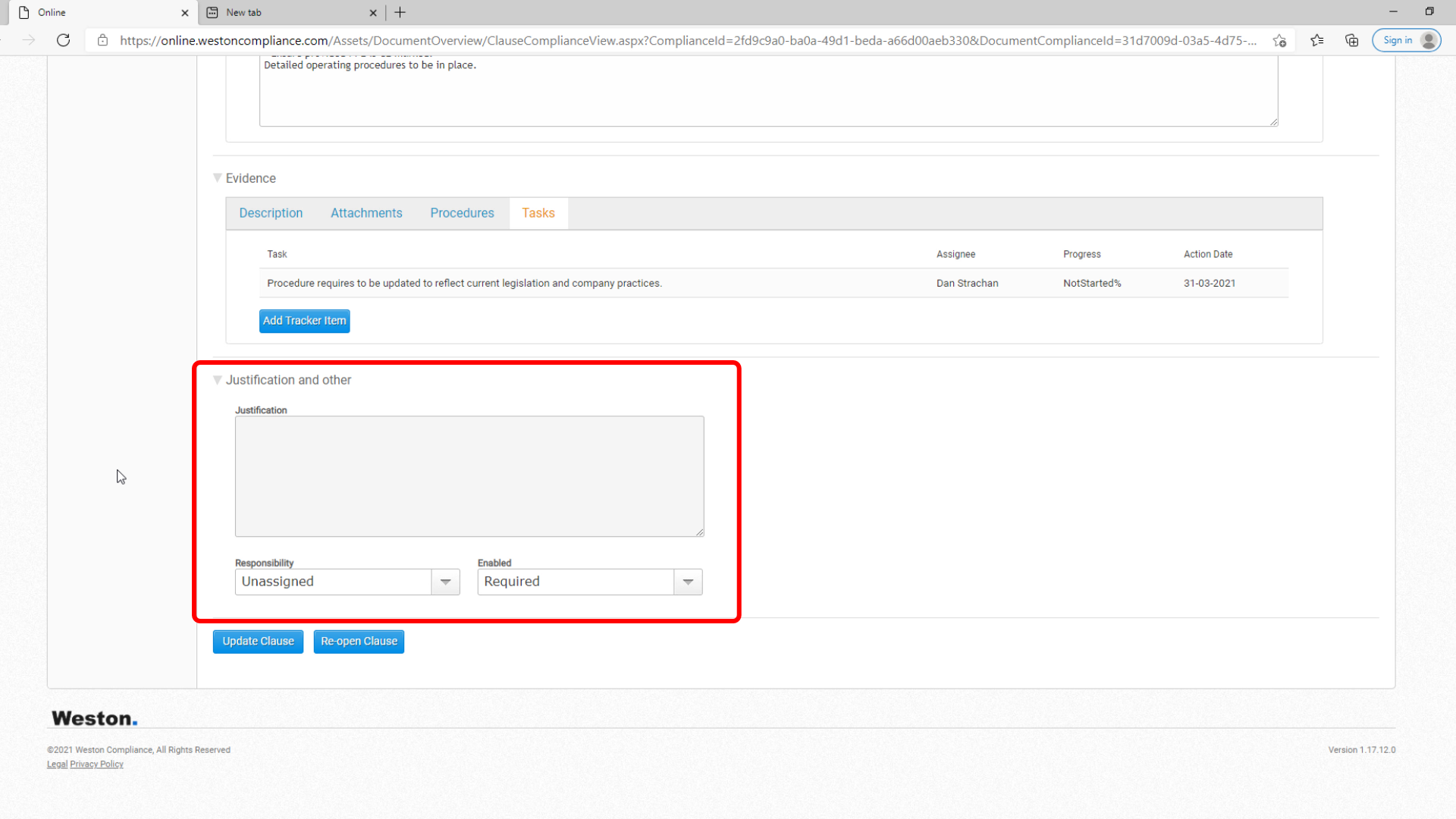Viewport: 1456px width, 819px height.
Task: Click the Add Tracker Item button
Action: [304, 321]
